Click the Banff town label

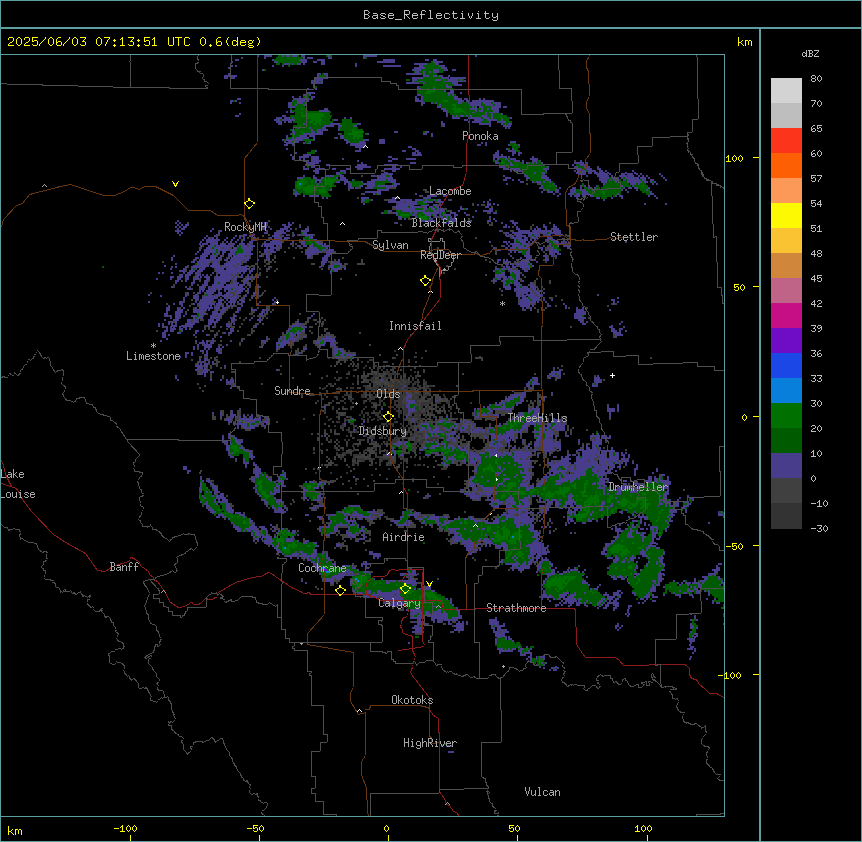pyautogui.click(x=124, y=567)
